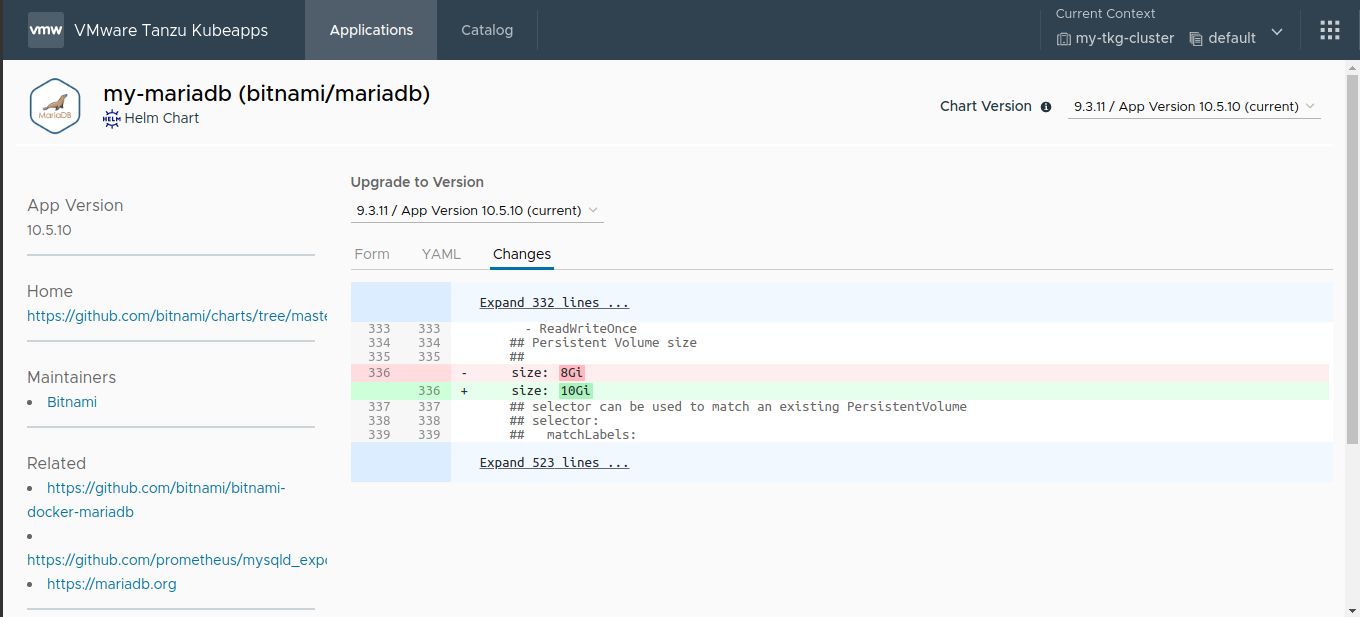The image size is (1360, 617).
Task: Click the Expand 332 lines link
Action: [x=554, y=302]
